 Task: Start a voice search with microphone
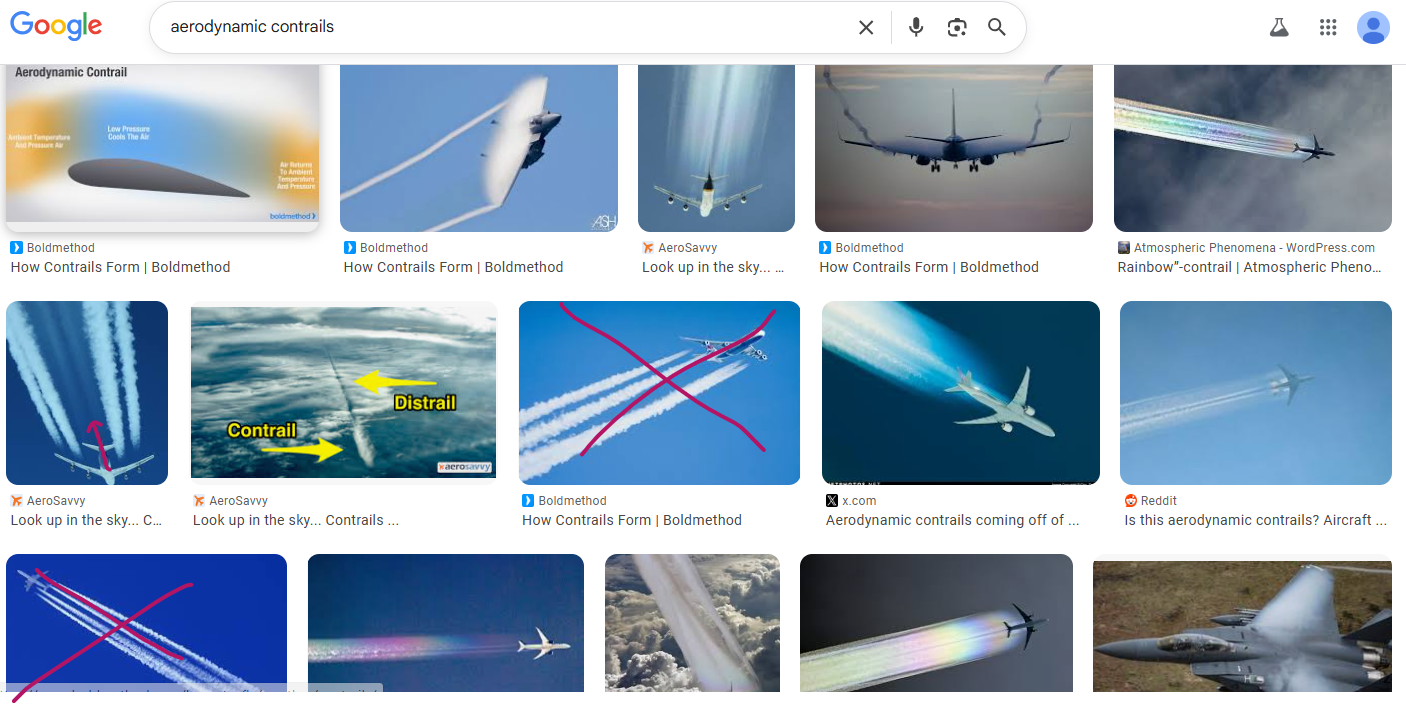pos(915,27)
